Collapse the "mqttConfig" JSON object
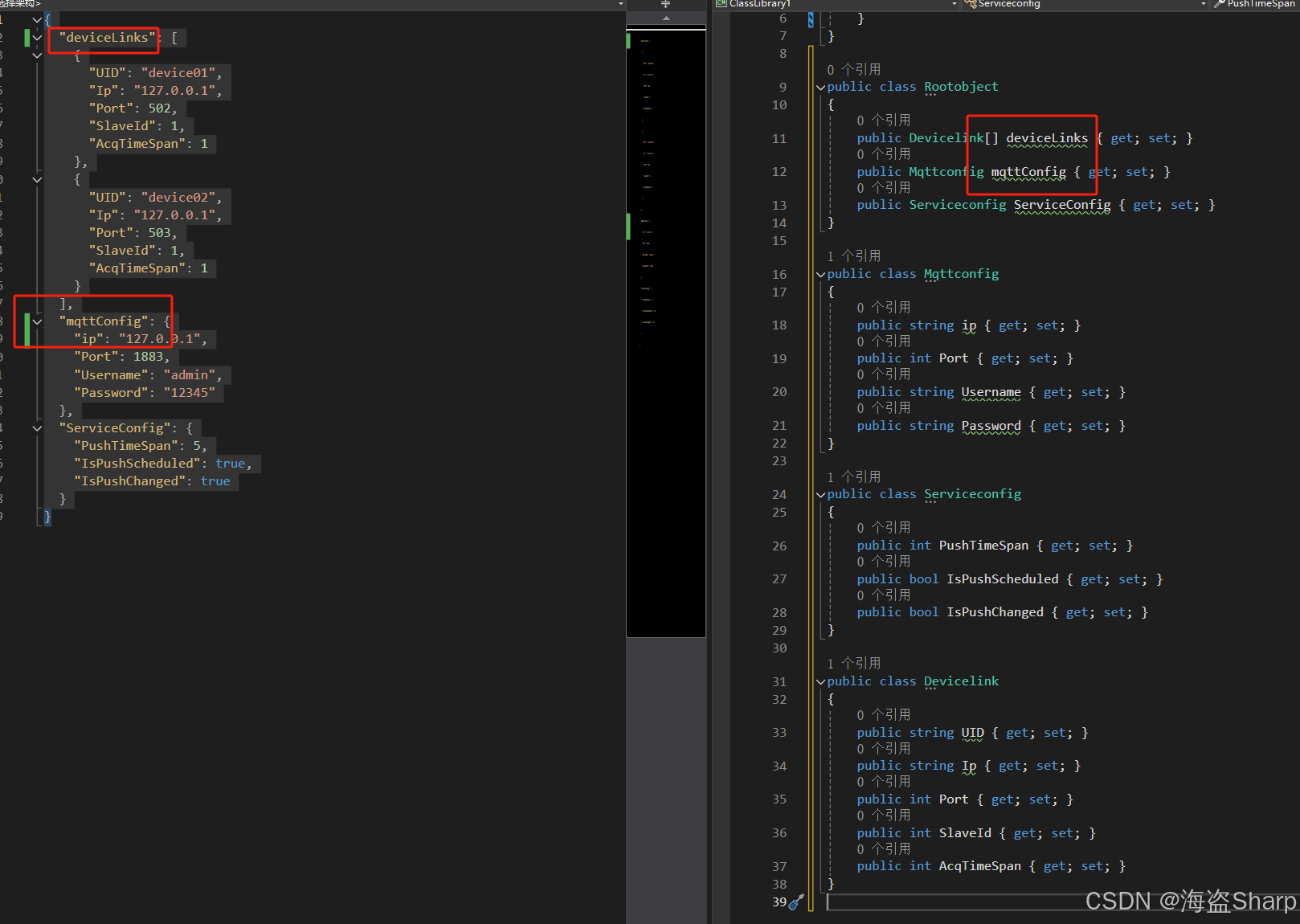 (37, 321)
